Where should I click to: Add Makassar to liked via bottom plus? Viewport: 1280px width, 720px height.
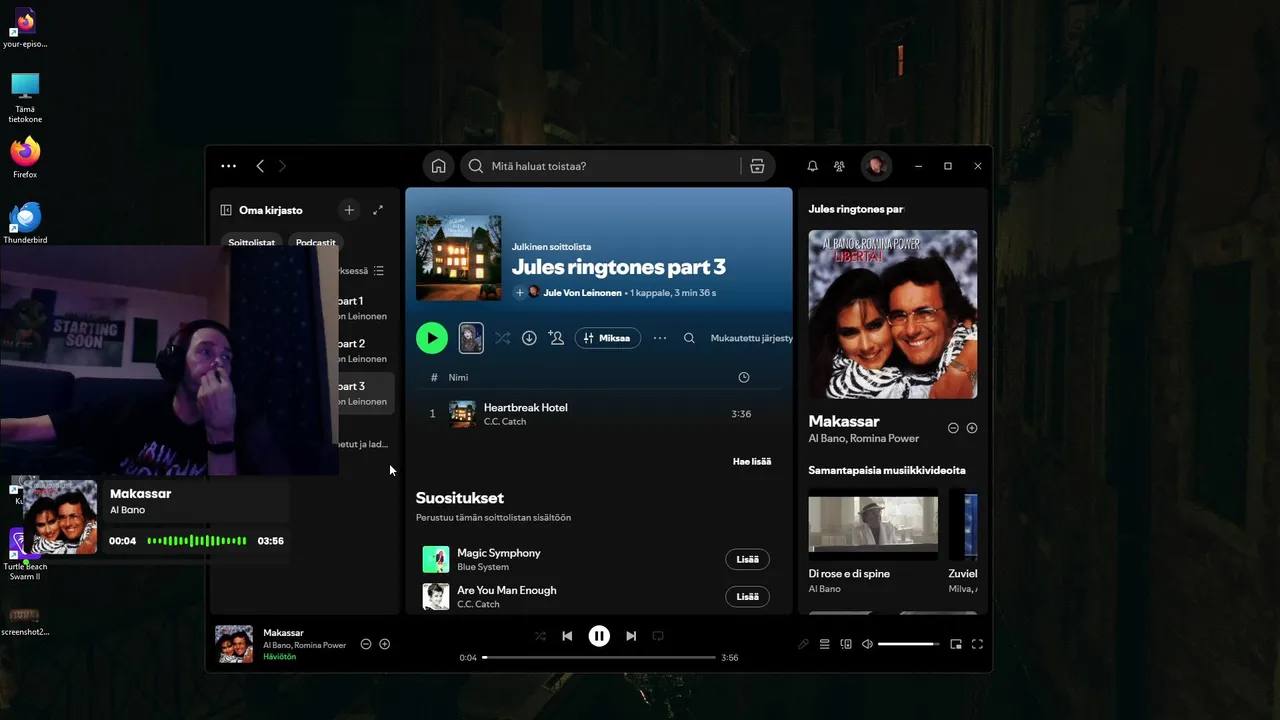(385, 644)
